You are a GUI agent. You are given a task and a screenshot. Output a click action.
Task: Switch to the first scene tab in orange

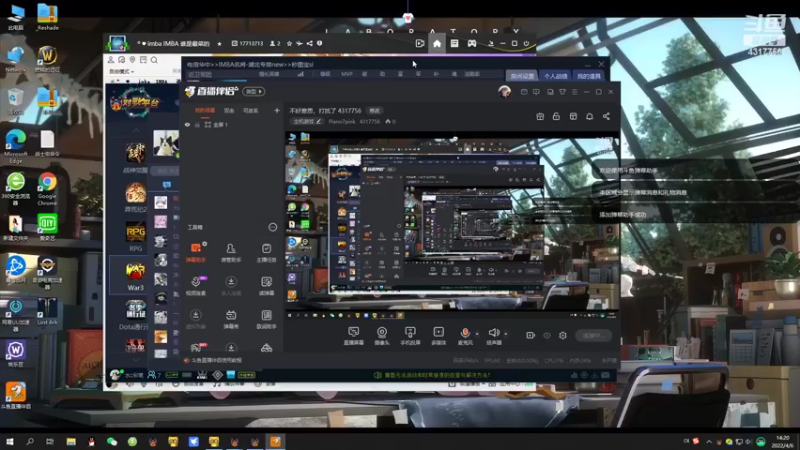pos(205,110)
